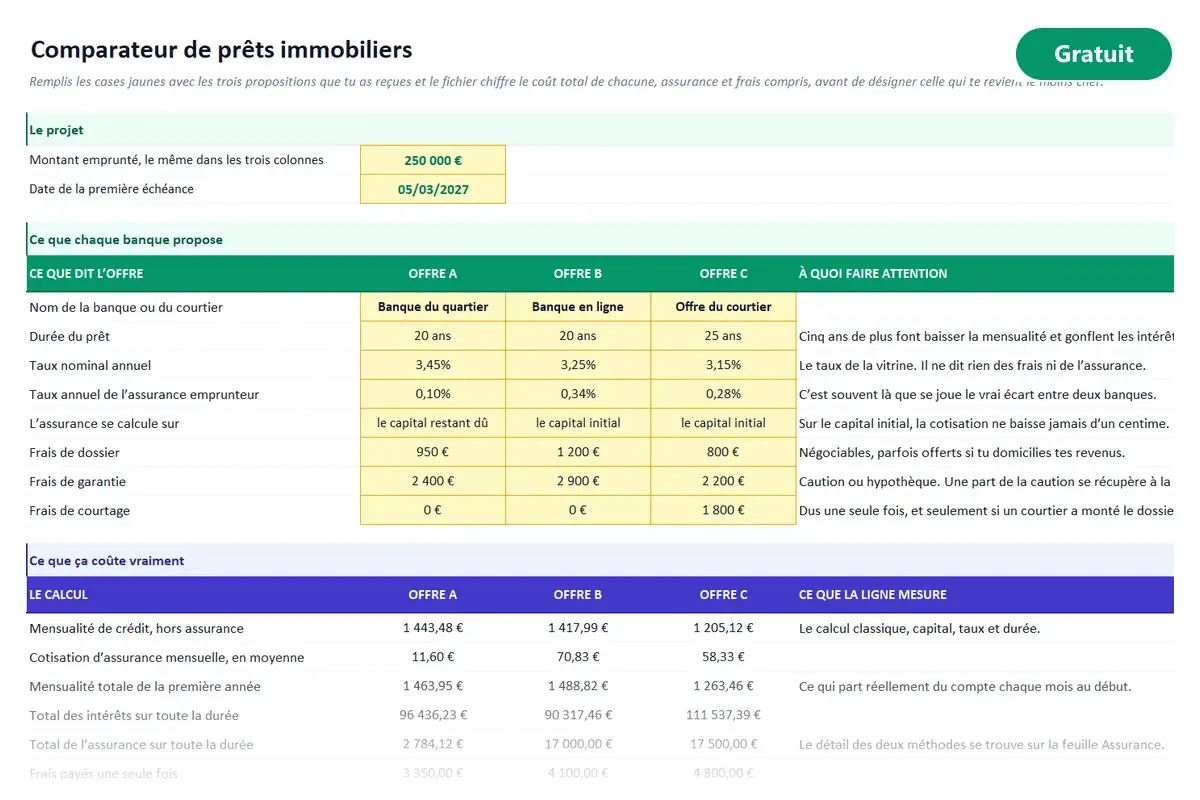Screen dimensions: 1200x800
Task: Click the total insurance value 17 000,00 €
Action: click(578, 745)
